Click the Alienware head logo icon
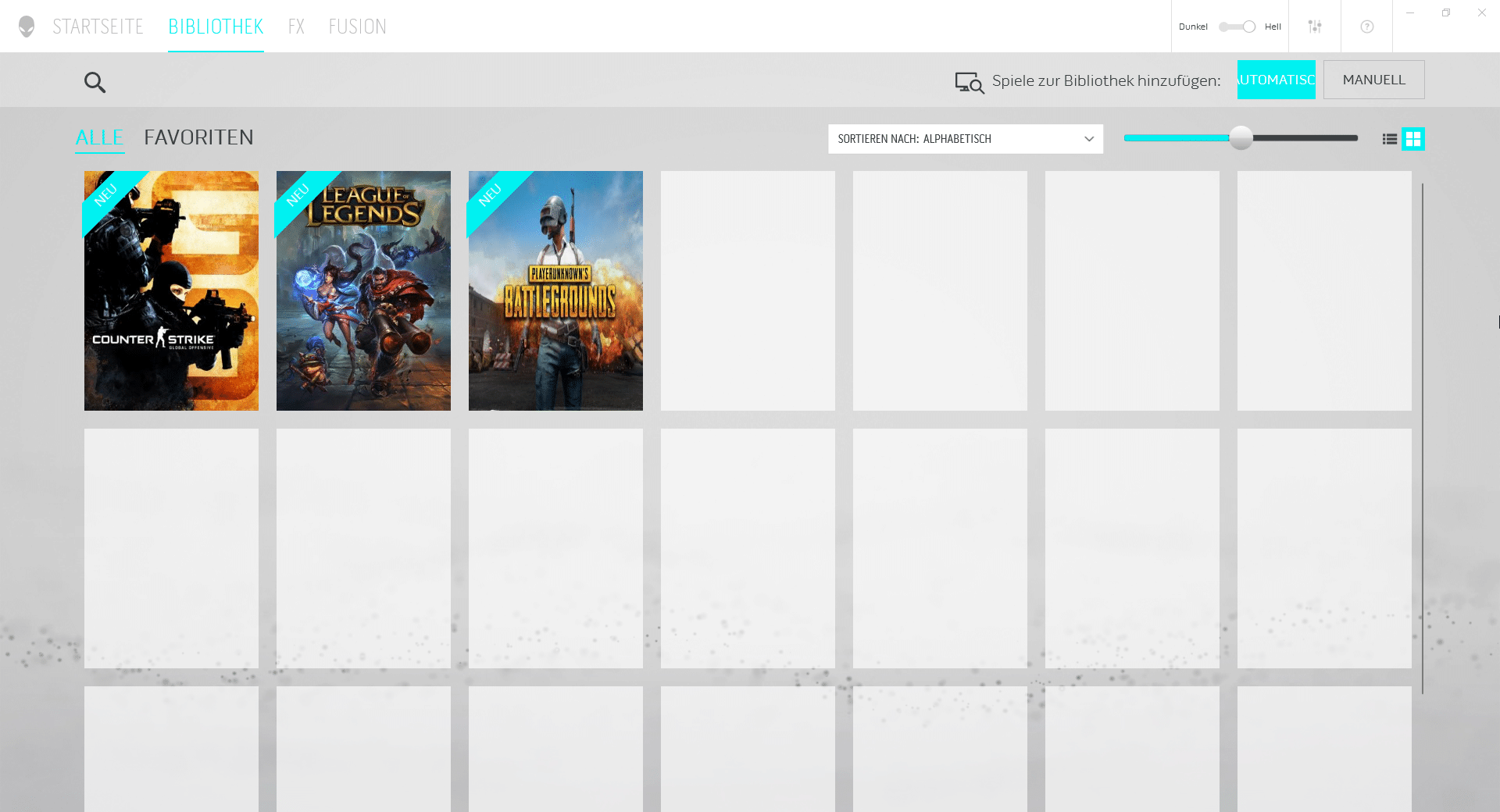 (x=27, y=27)
